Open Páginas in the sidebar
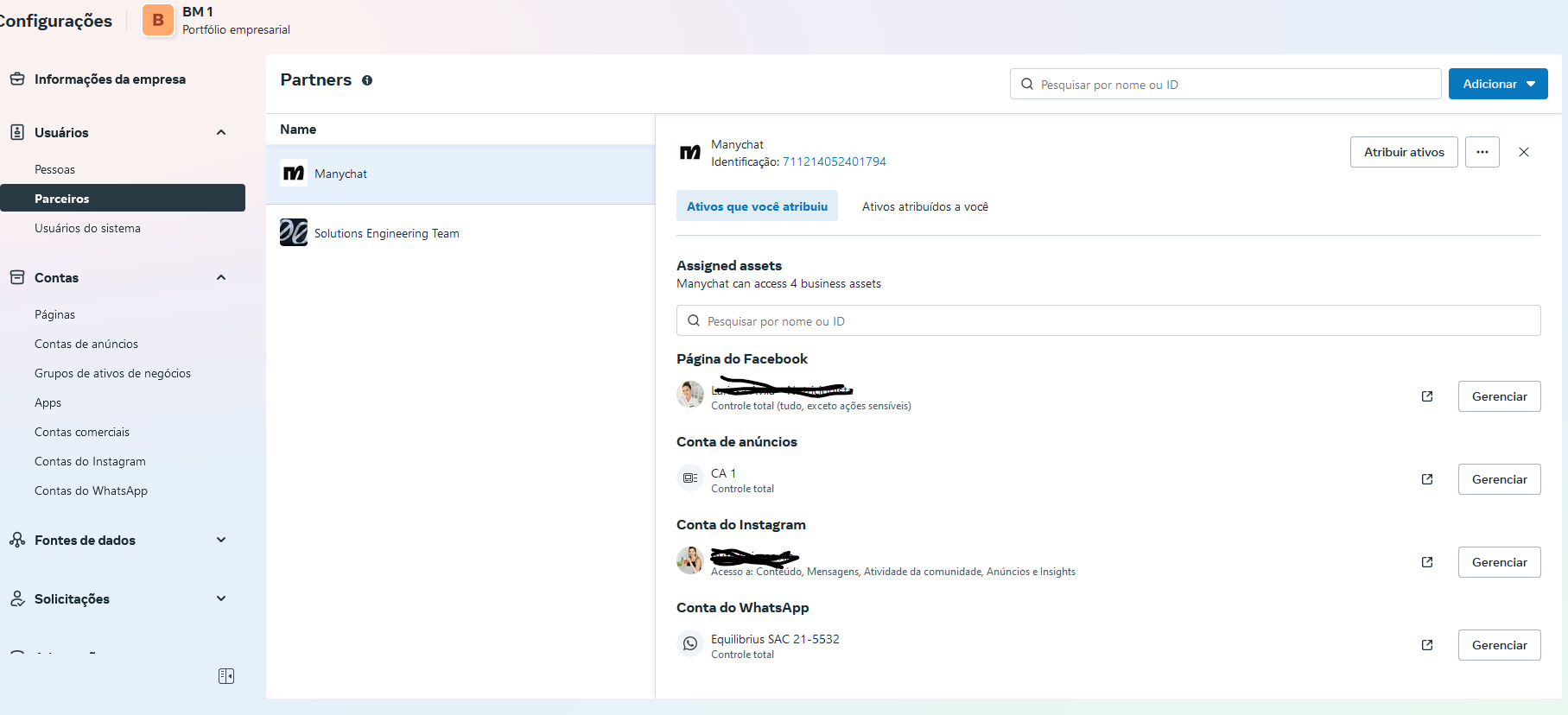This screenshot has height=715, width=1568. click(54, 314)
